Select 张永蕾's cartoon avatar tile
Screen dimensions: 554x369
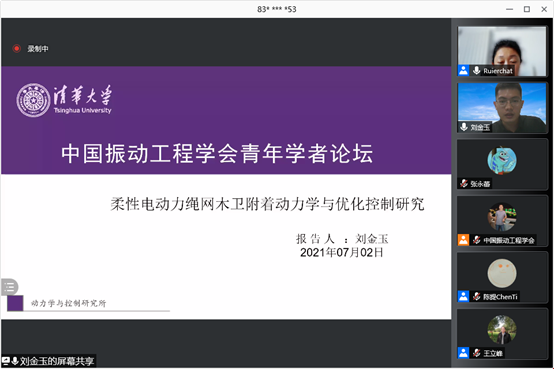[x=502, y=164]
